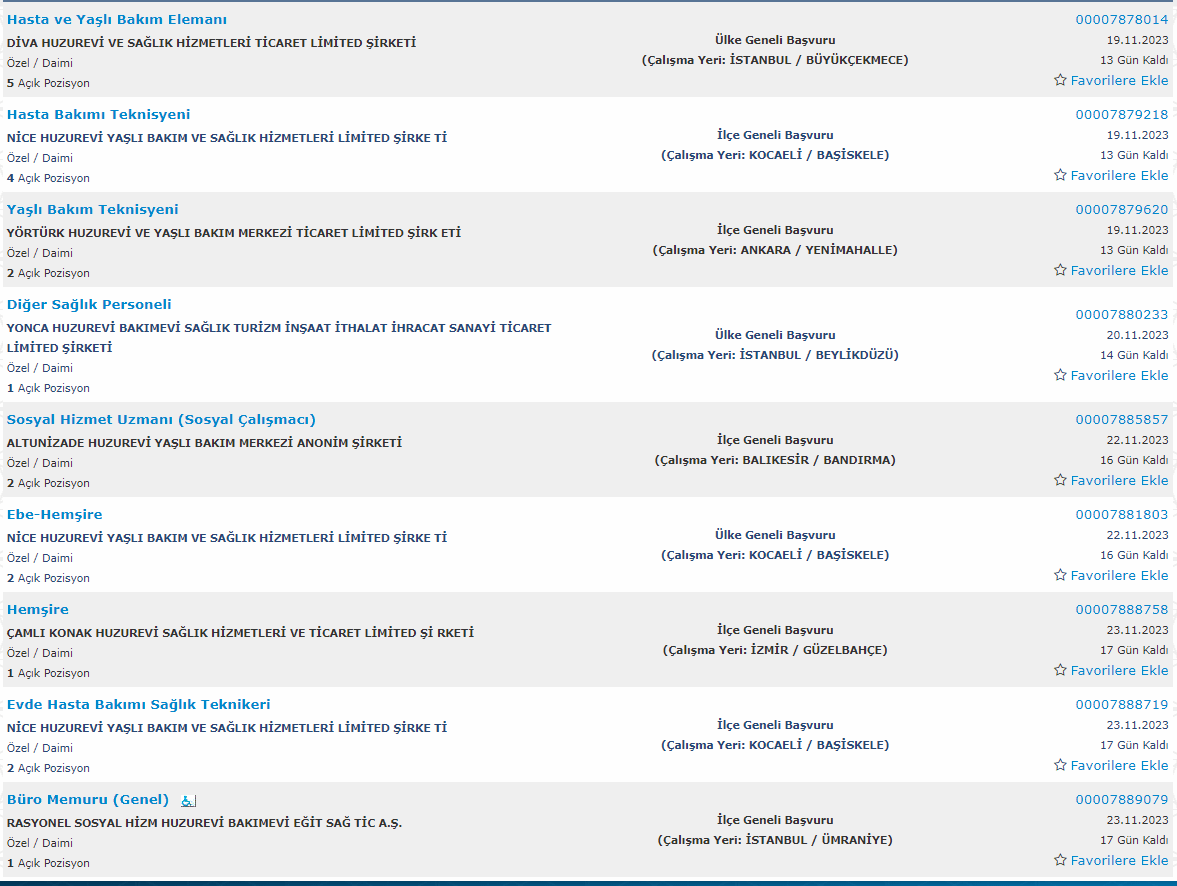1177x886 pixels.
Task: Click Favorilere Ekle for Çamlı Konak listing
Action: pyautogui.click(x=1119, y=671)
